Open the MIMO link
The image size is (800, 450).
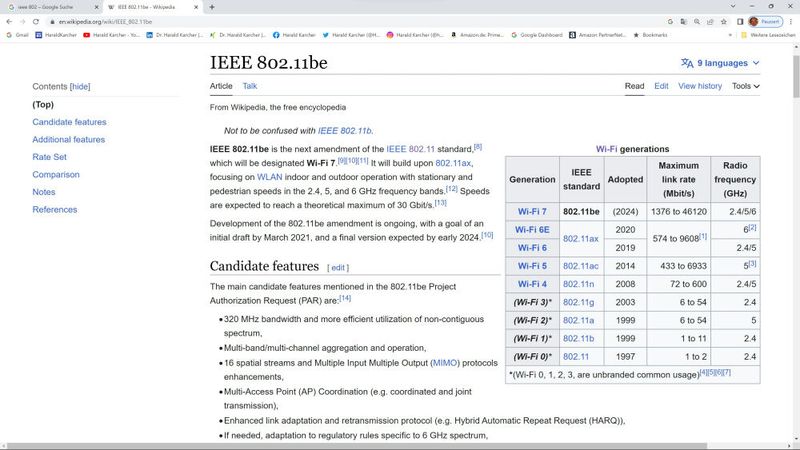[445, 363]
